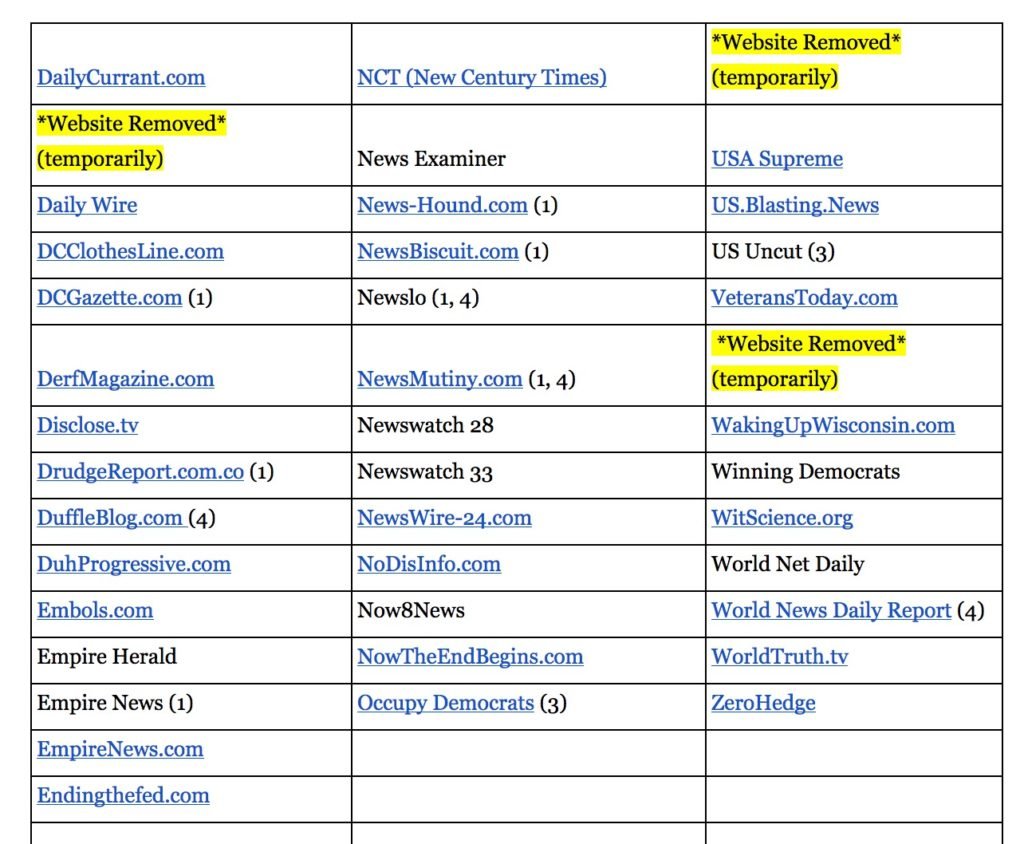Click the Newswatch 28 entry
The height and width of the screenshot is (844, 1024).
425,425
